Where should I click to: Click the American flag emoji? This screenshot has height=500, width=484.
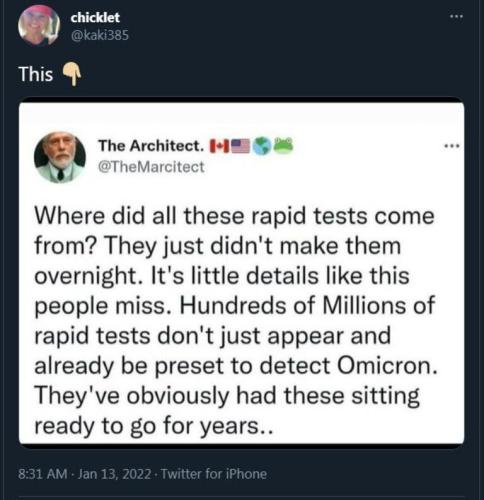(x=241, y=146)
